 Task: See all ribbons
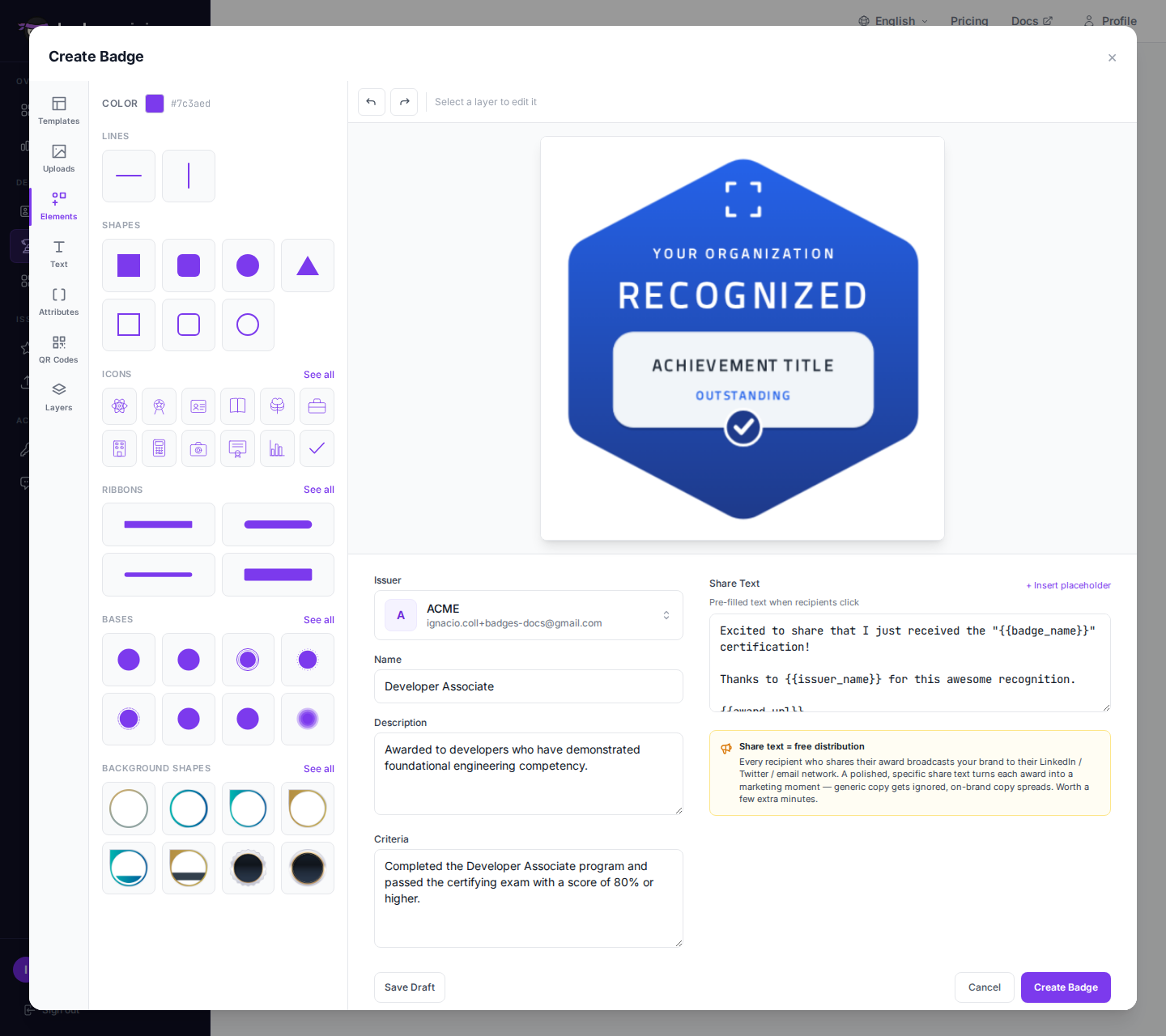click(319, 490)
